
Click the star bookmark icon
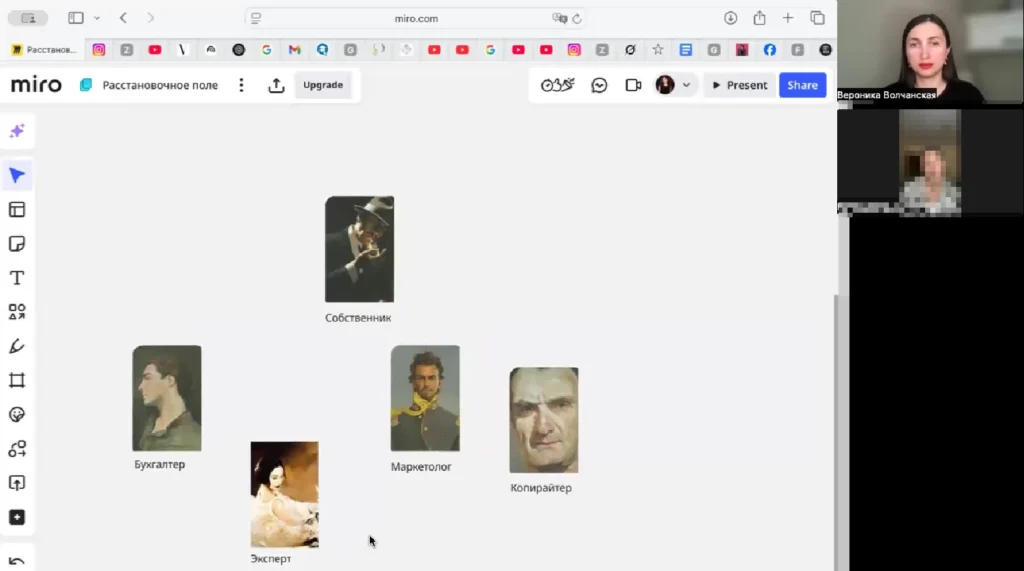[x=658, y=50]
